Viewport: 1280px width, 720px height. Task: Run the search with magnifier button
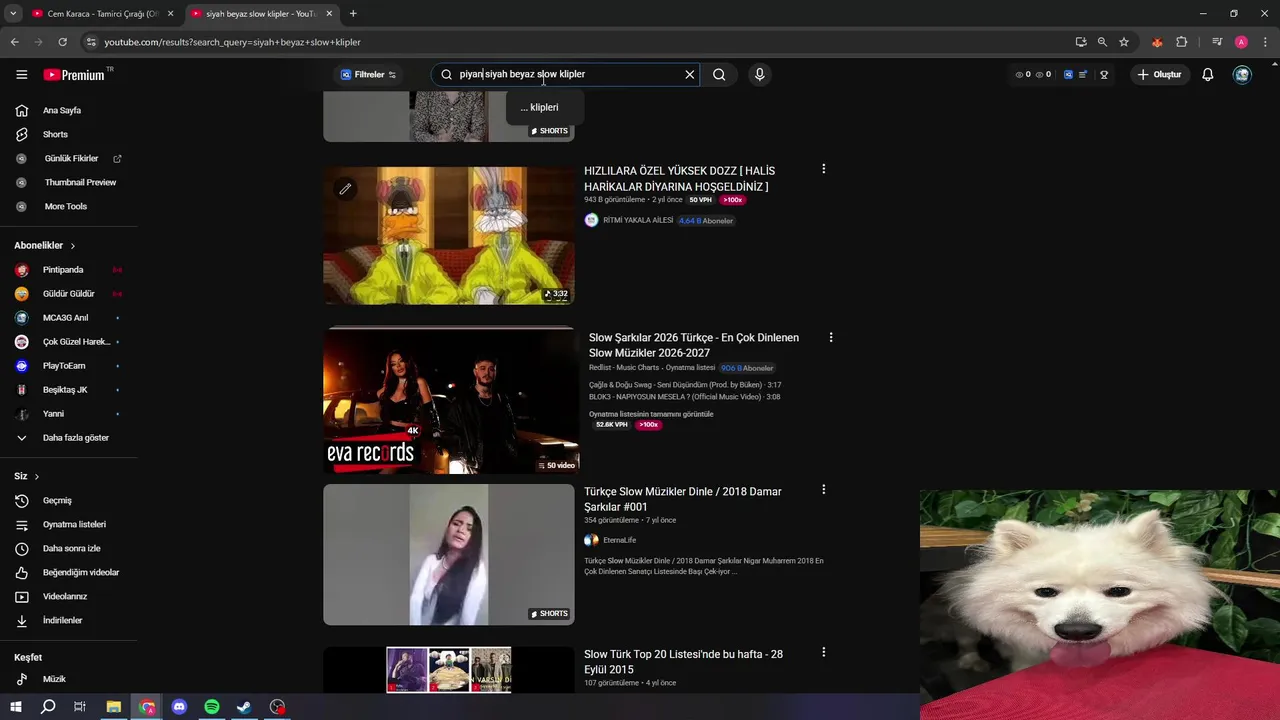point(719,74)
